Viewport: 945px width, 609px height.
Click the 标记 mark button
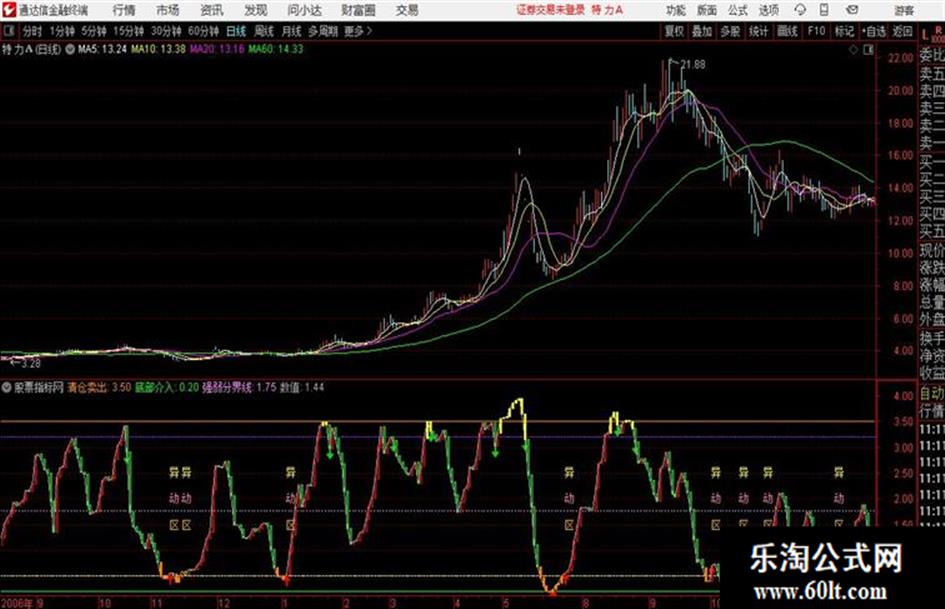point(844,31)
